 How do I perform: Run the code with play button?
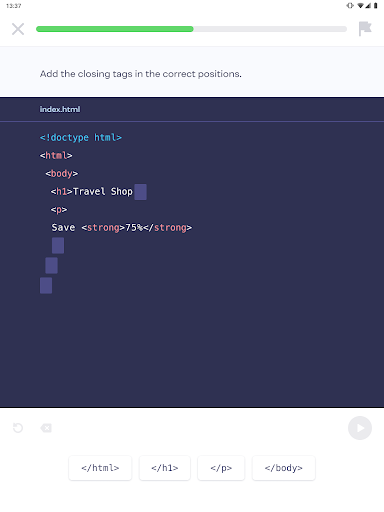[360, 428]
